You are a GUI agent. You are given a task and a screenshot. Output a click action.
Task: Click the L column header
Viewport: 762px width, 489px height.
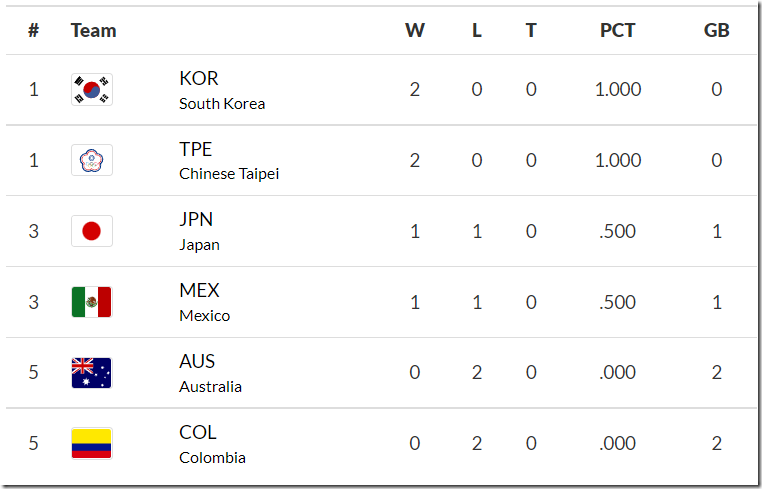477,30
